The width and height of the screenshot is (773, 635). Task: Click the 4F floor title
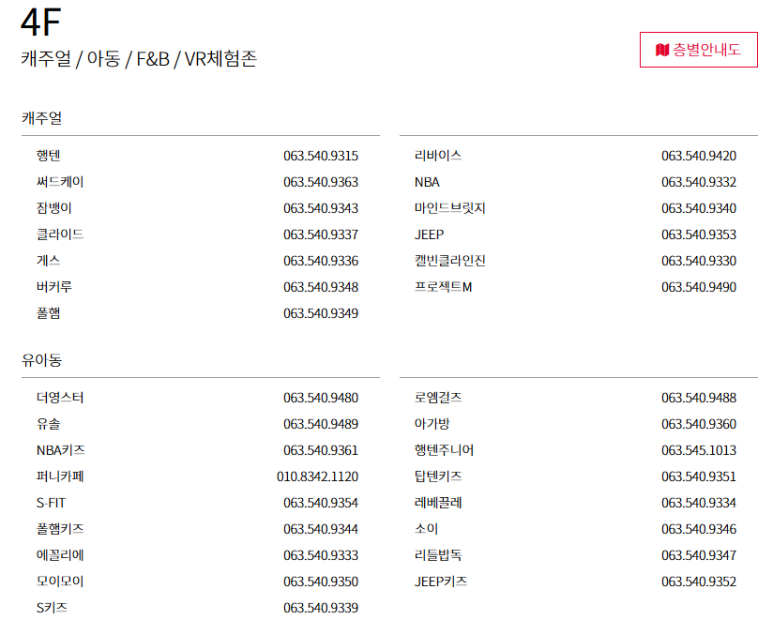[x=40, y=22]
